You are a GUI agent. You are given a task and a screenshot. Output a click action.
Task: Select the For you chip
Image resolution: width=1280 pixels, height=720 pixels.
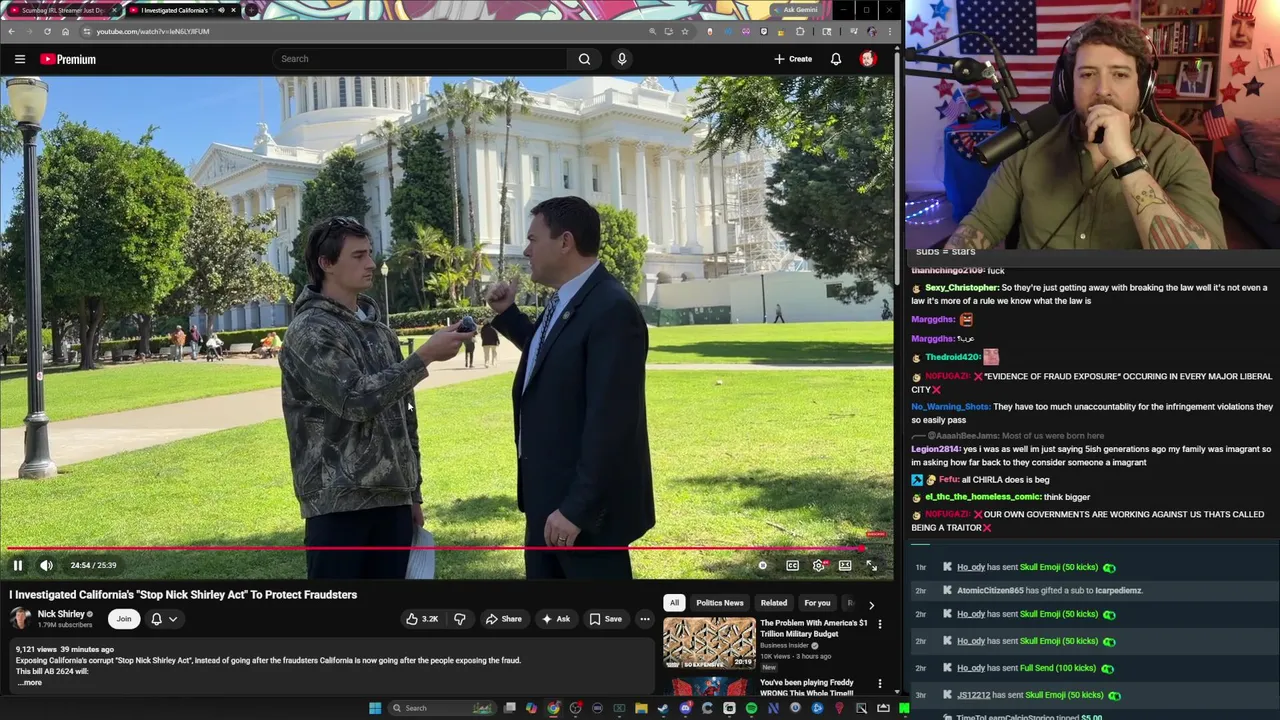coord(817,603)
